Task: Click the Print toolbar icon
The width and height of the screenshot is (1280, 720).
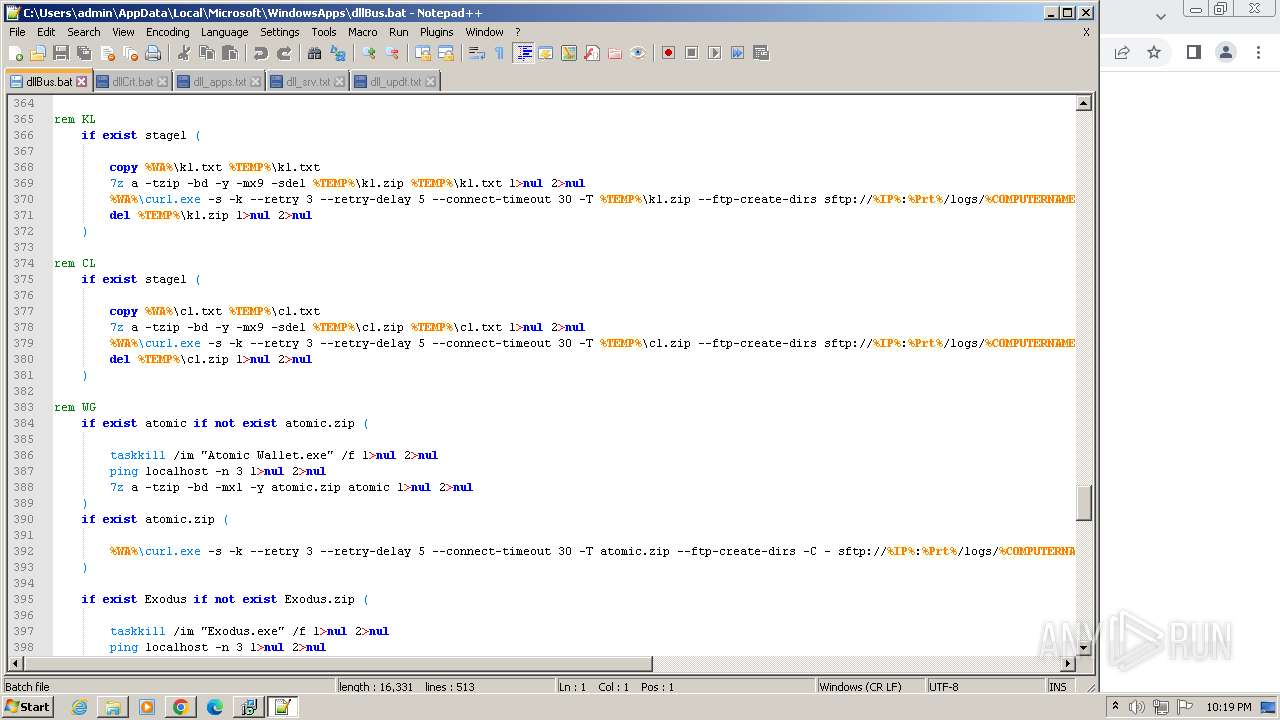Action: pyautogui.click(x=153, y=53)
